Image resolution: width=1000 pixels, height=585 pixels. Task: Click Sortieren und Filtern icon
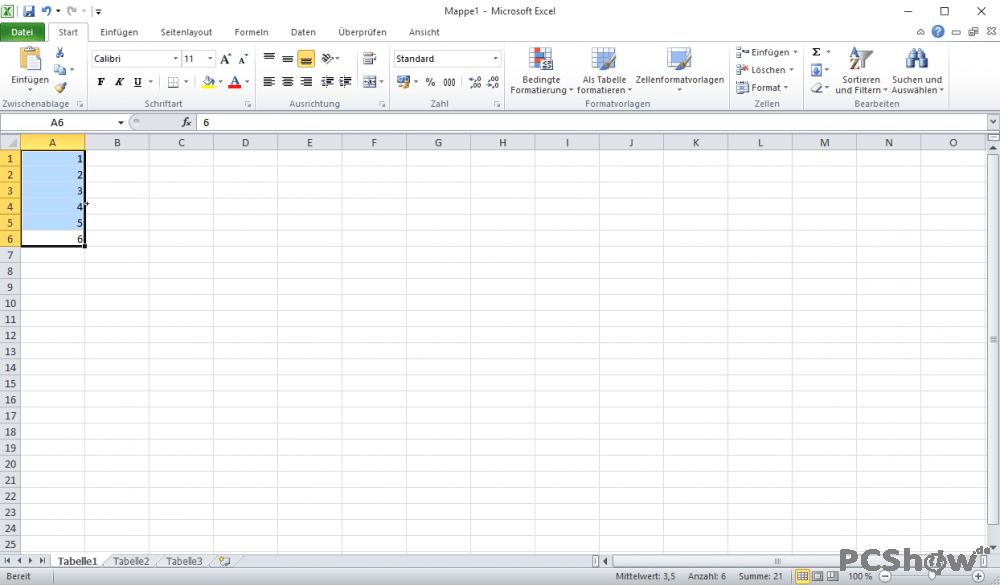[860, 59]
